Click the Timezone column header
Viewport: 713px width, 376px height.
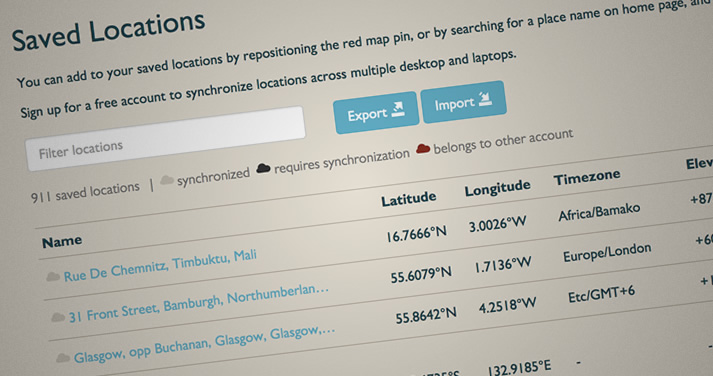[587, 177]
